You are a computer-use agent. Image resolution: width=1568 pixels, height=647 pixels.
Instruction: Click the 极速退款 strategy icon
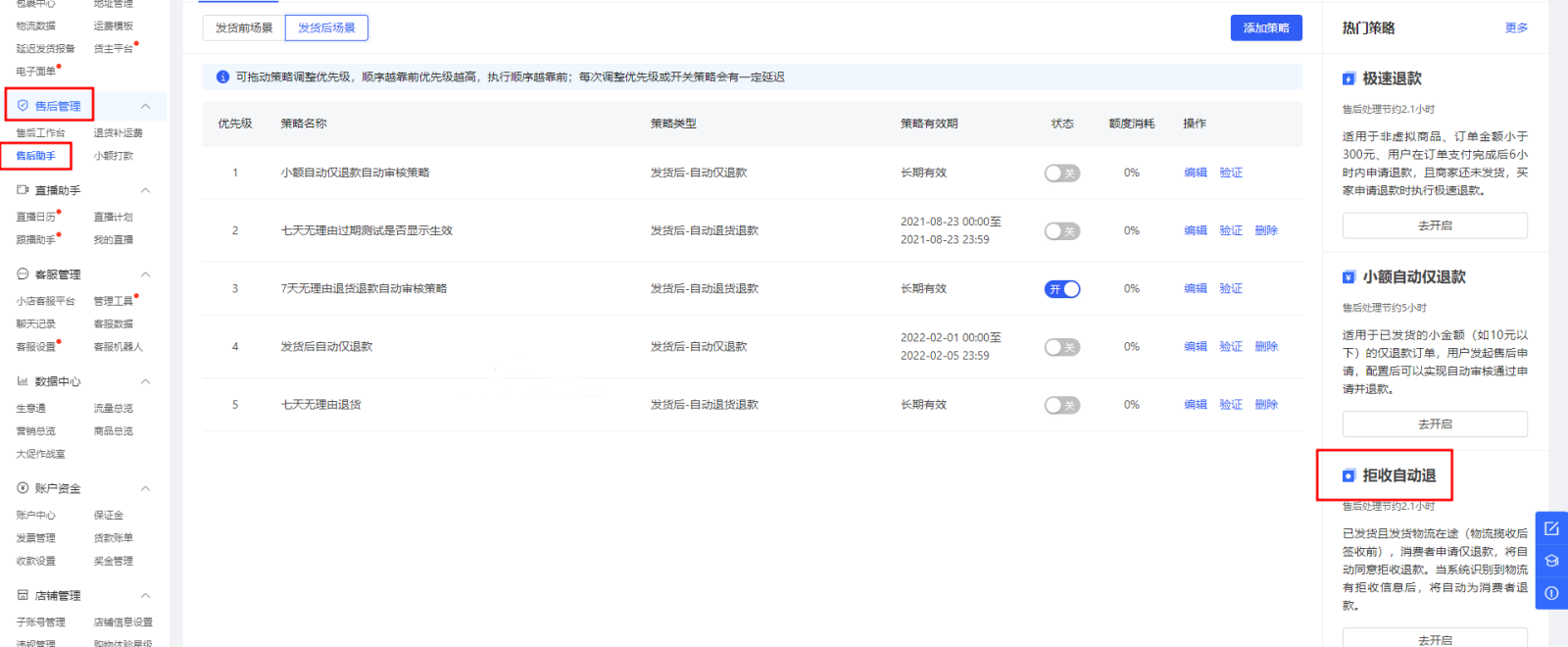pos(1348,78)
